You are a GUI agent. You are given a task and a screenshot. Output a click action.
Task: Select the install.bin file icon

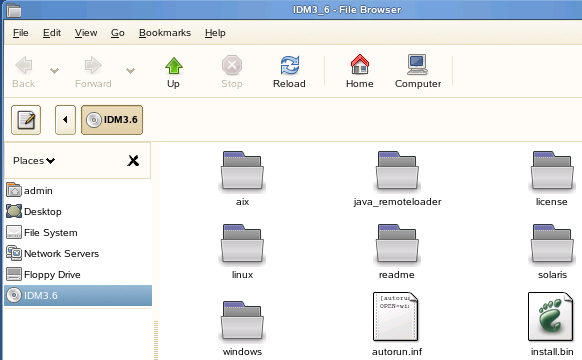[x=551, y=317]
